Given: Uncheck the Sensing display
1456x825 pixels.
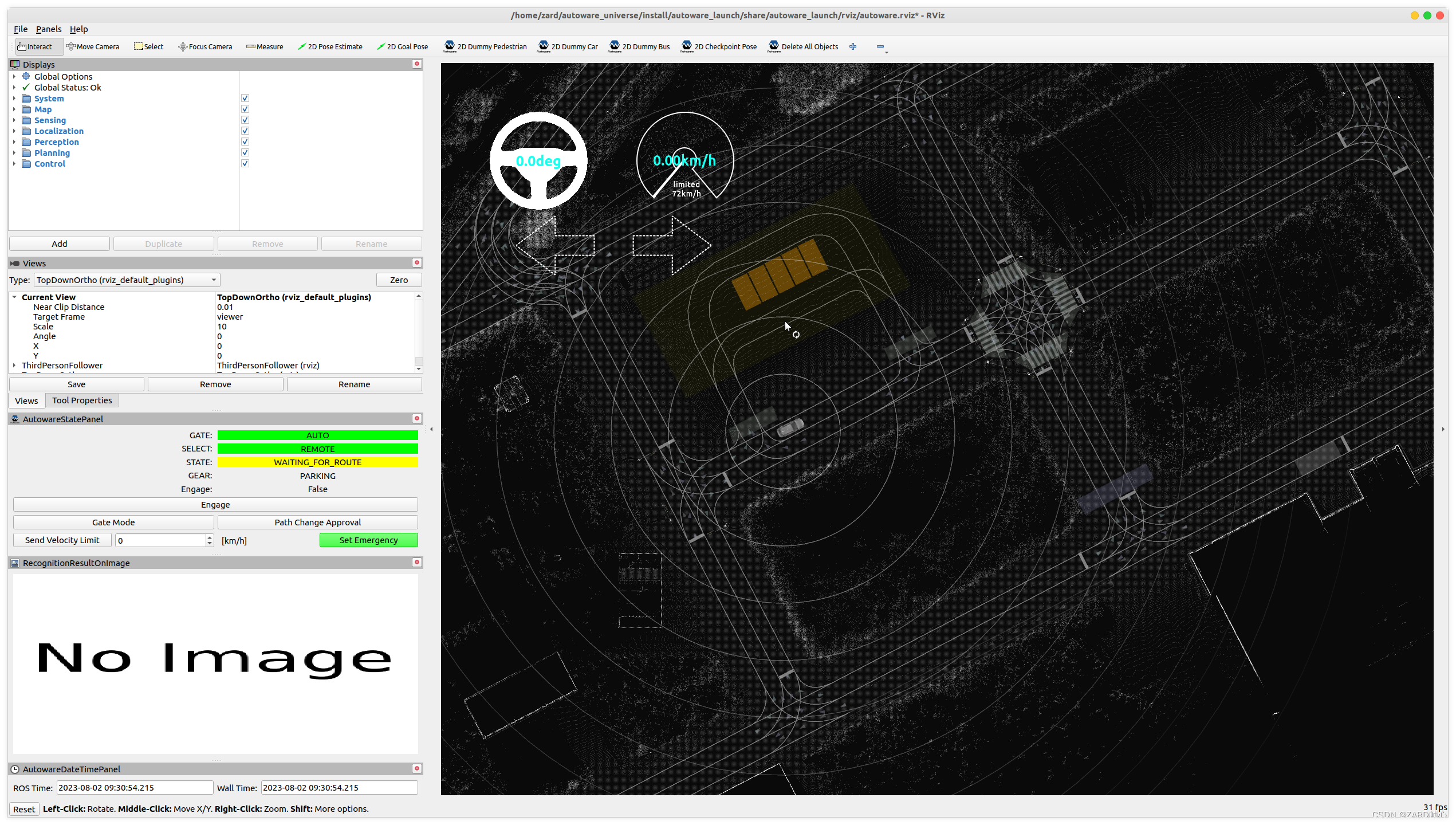Looking at the screenshot, I should 245,119.
